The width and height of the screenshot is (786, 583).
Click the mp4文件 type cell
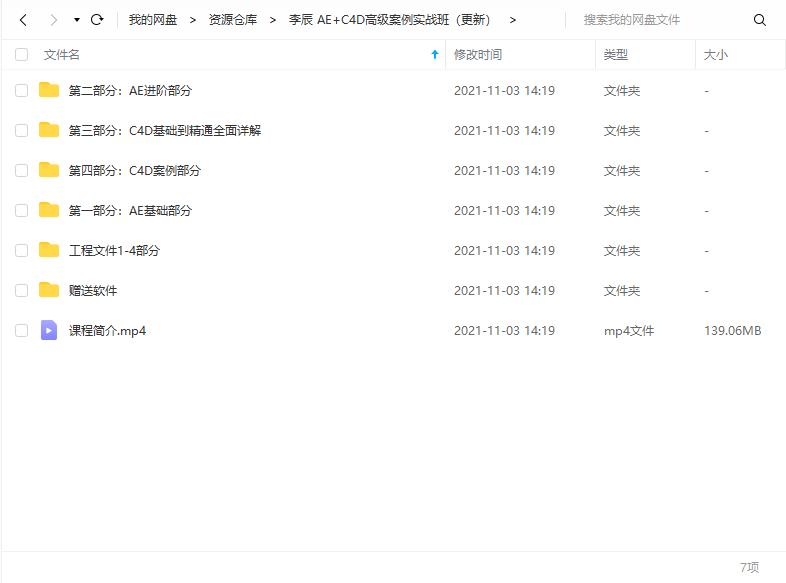(629, 331)
